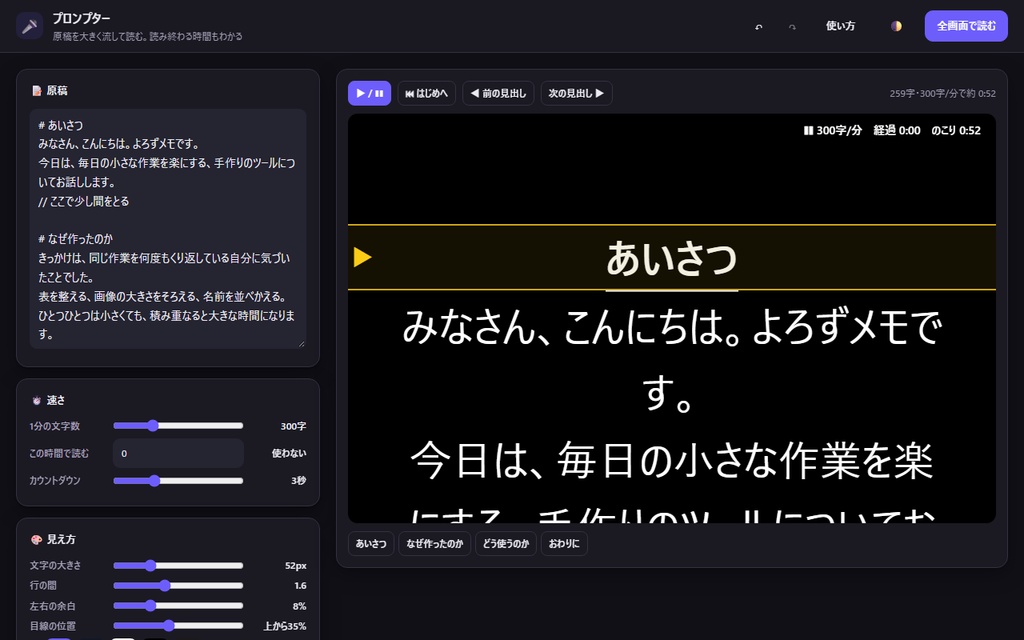Click the カウントダウン label
Viewport: 1024px width, 640px height.
(x=55, y=481)
